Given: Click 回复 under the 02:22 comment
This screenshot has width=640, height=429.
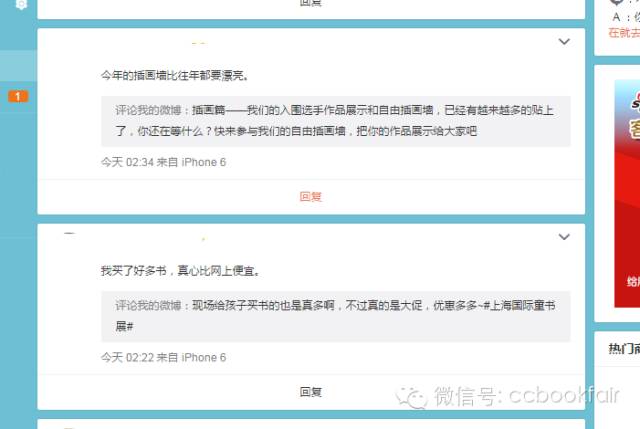Looking at the screenshot, I should coord(311,392).
